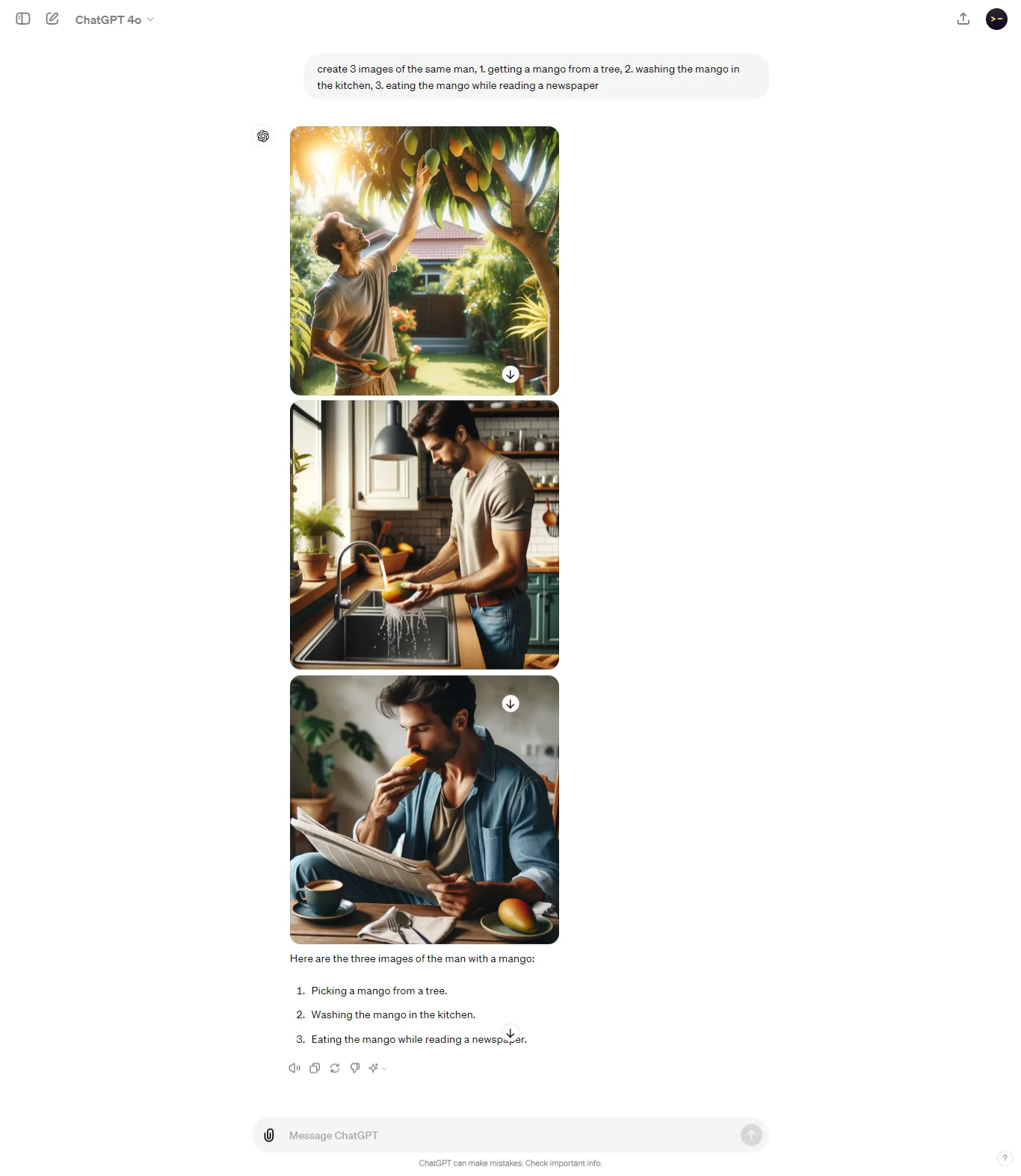Click the ChatGPT logo beside response

click(263, 136)
